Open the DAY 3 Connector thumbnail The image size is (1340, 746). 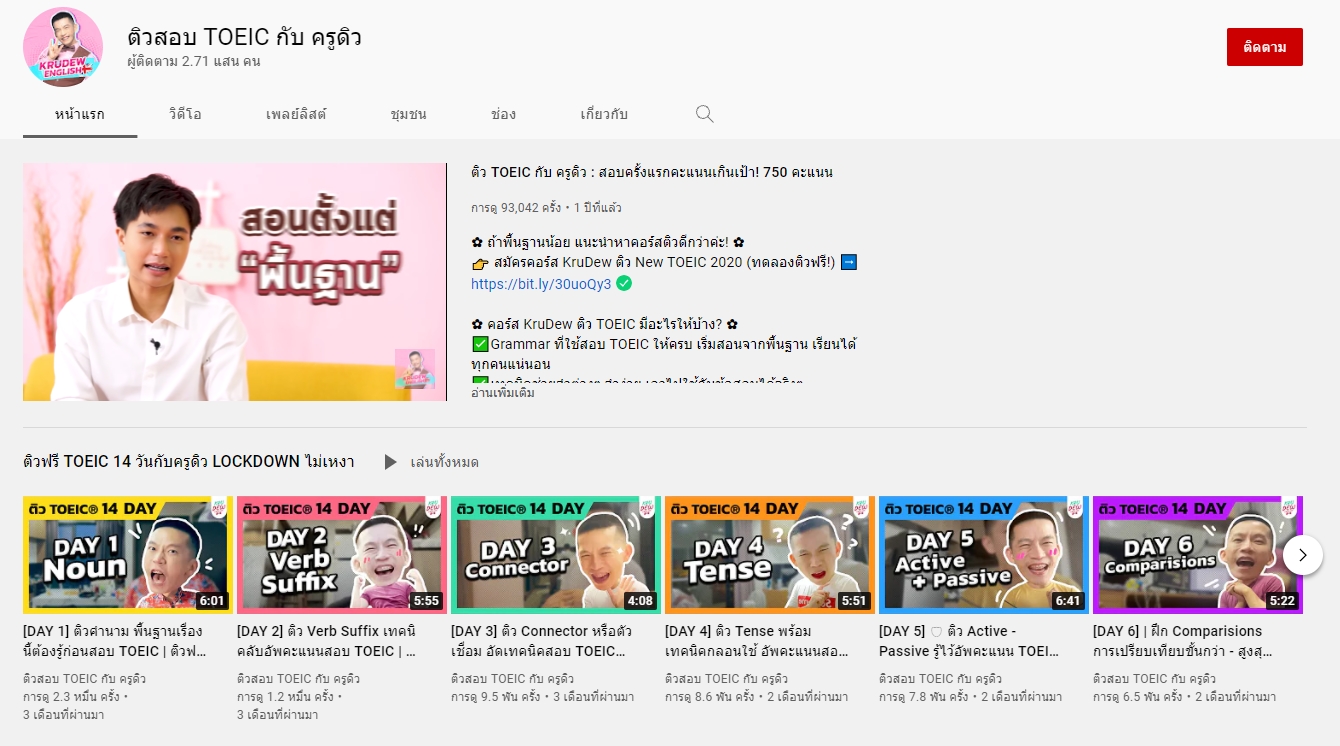[556, 555]
